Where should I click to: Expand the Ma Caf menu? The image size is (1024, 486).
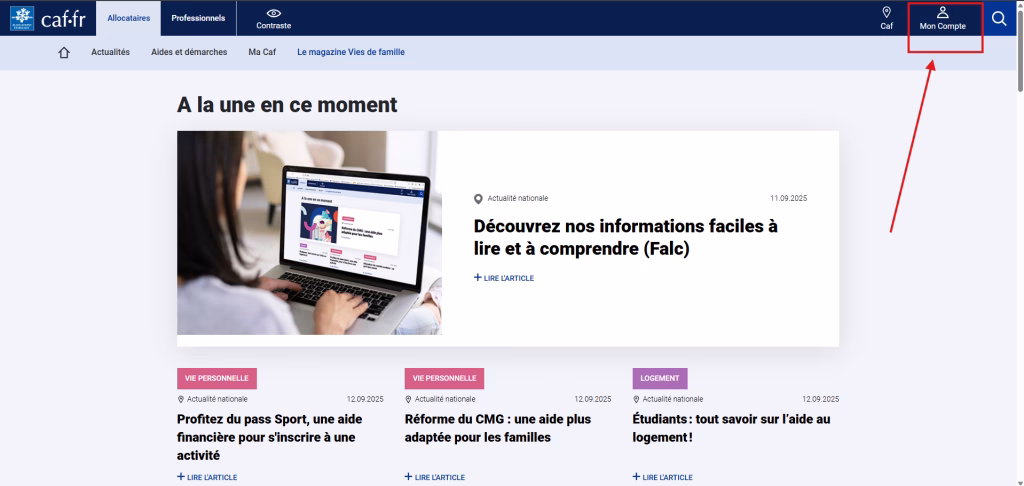(262, 52)
